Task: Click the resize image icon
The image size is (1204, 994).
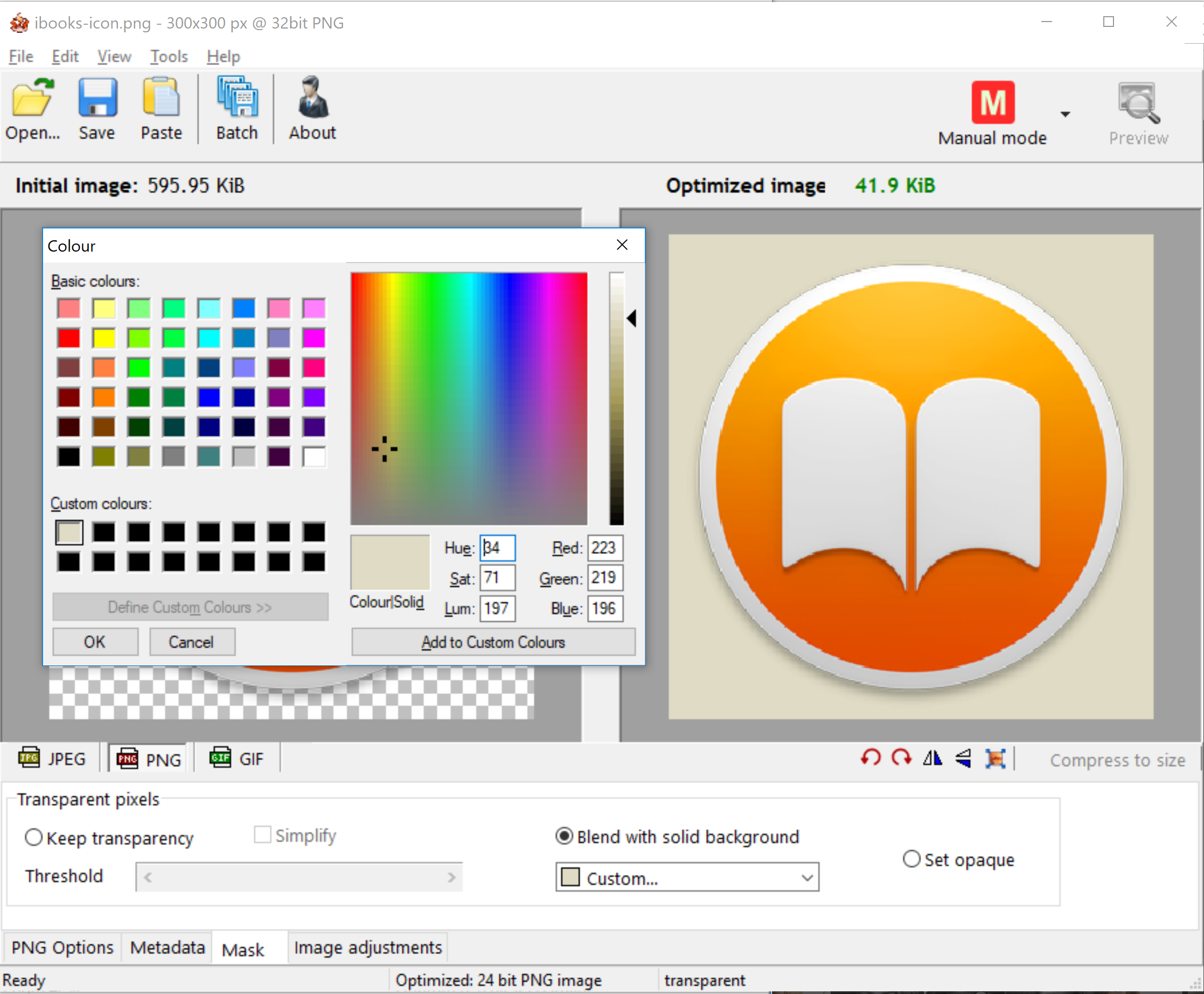Action: coord(995,758)
